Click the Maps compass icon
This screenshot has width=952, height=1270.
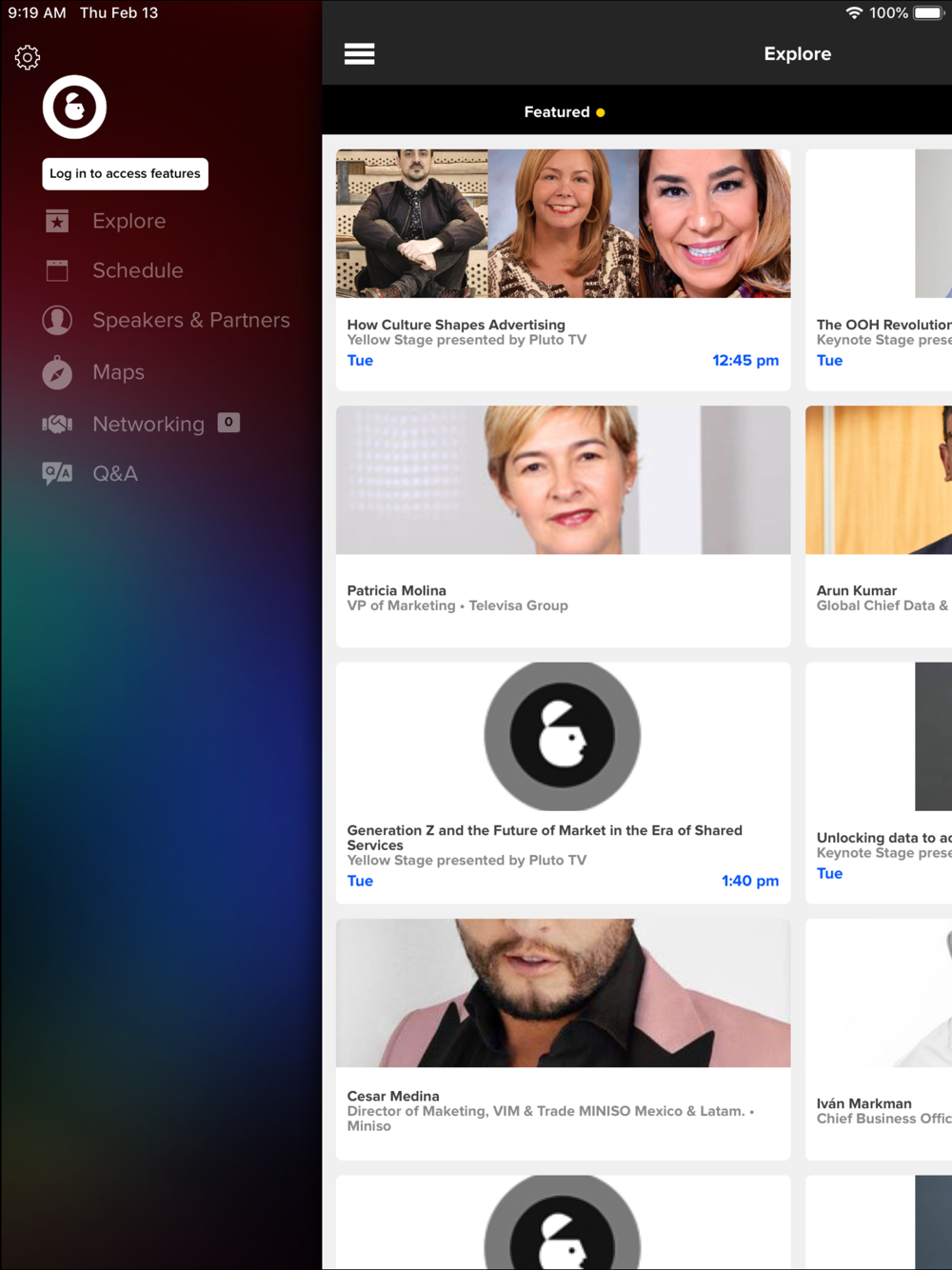57,372
